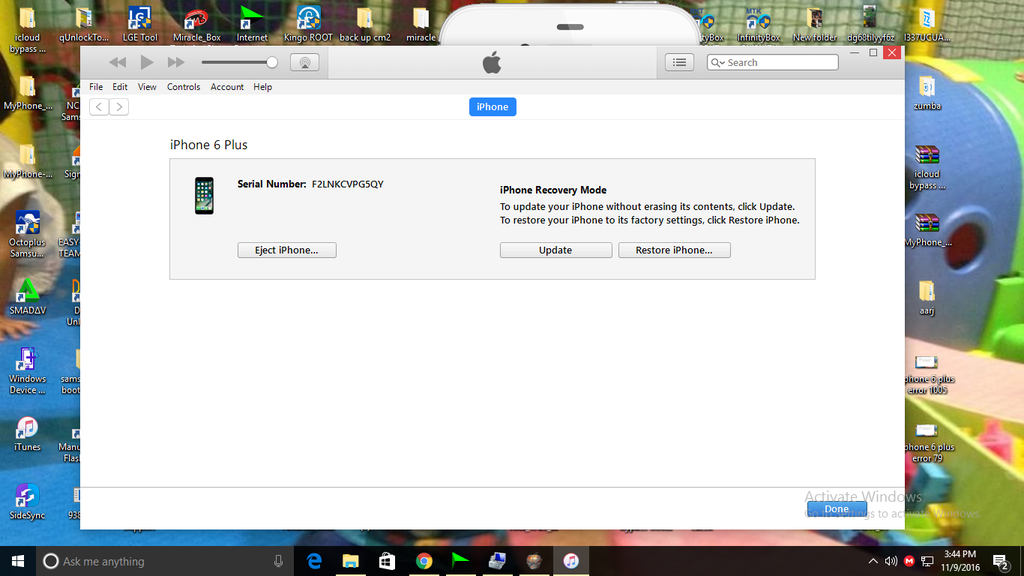The height and width of the screenshot is (576, 1024).
Task: Click the Play button in iTunes
Action: [147, 62]
